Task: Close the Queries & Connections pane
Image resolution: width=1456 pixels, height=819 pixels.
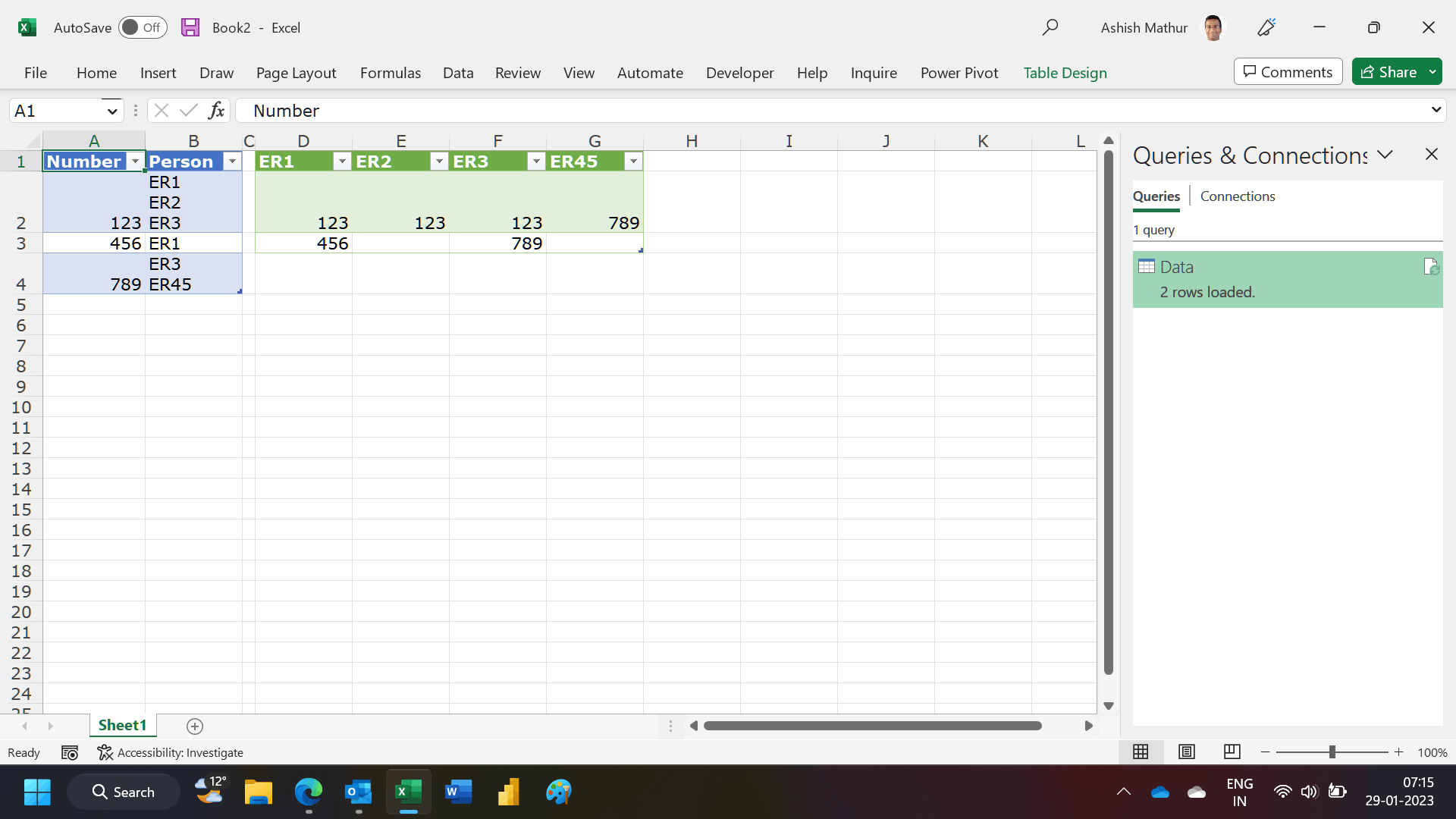Action: (1432, 155)
